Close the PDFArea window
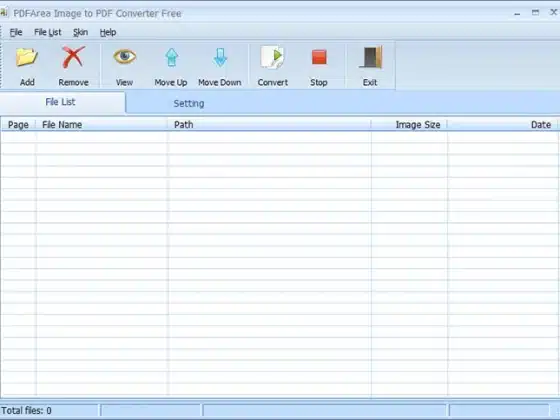The height and width of the screenshot is (420, 560). 554,12
